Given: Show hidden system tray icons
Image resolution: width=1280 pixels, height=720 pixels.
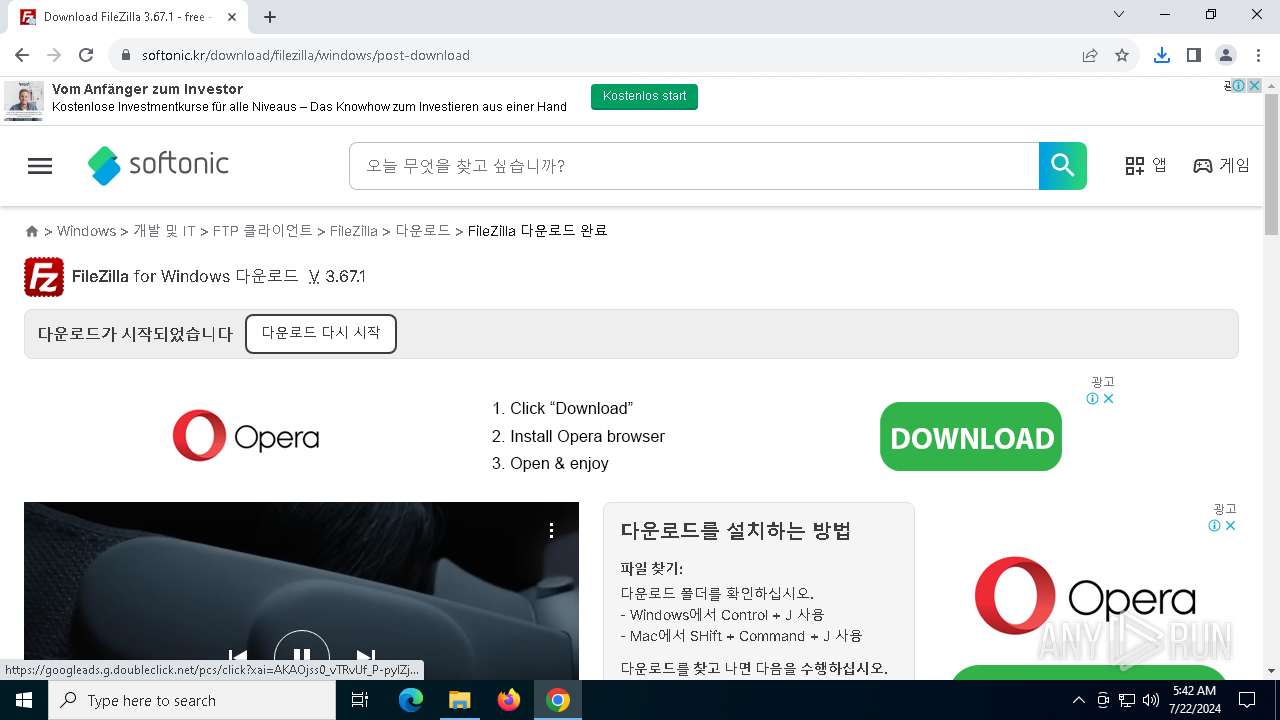Looking at the screenshot, I should (x=1078, y=700).
